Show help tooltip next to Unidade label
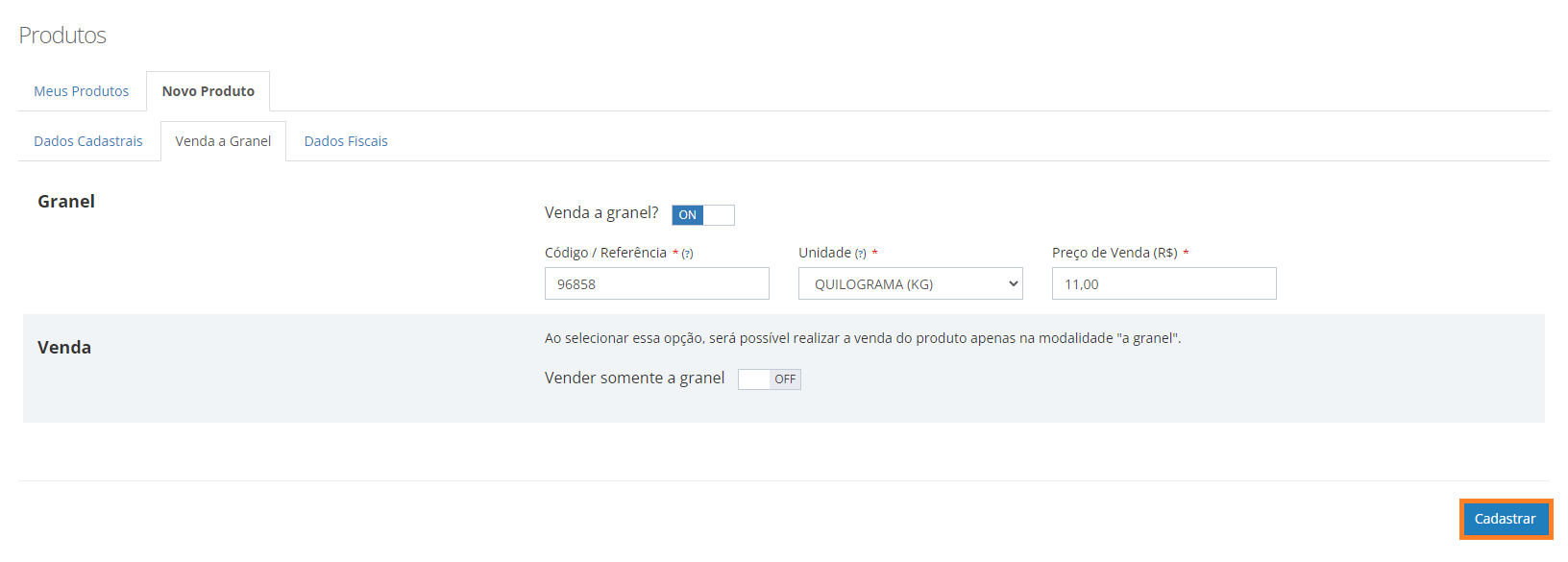Screen dimensions: 1568x562 pyautogui.click(x=861, y=254)
